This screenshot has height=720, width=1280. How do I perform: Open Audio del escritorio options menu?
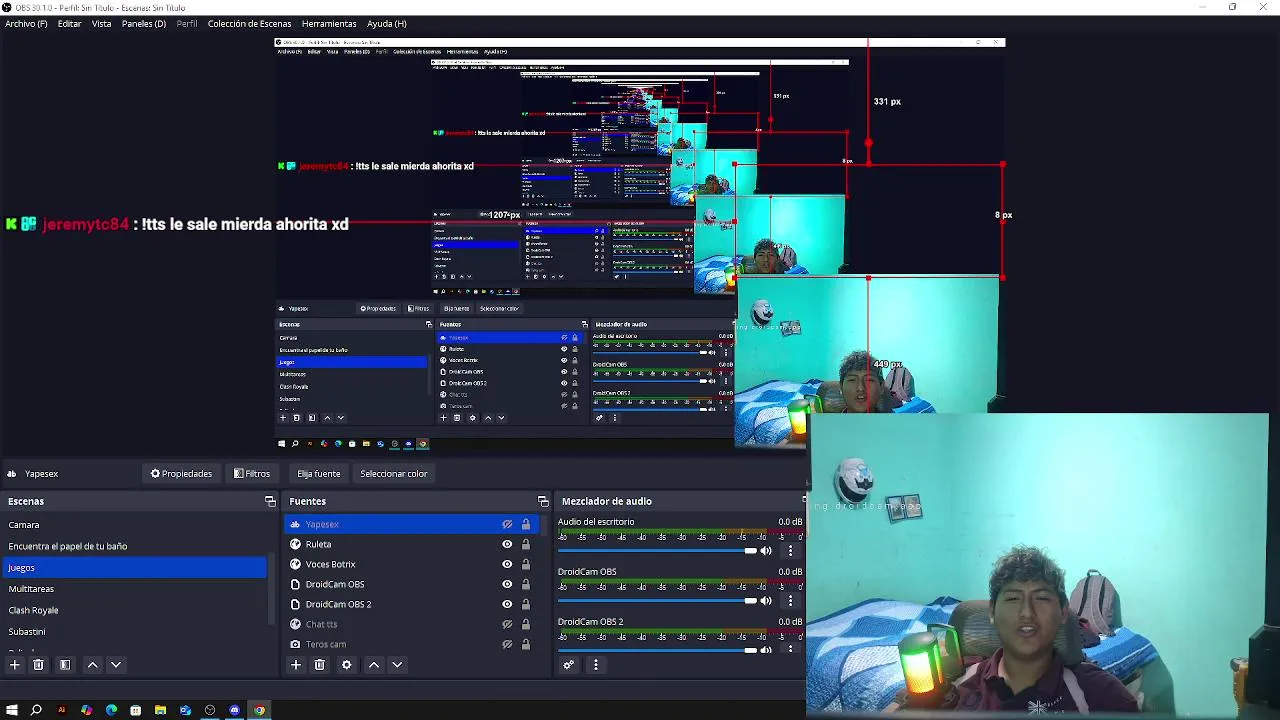point(790,551)
